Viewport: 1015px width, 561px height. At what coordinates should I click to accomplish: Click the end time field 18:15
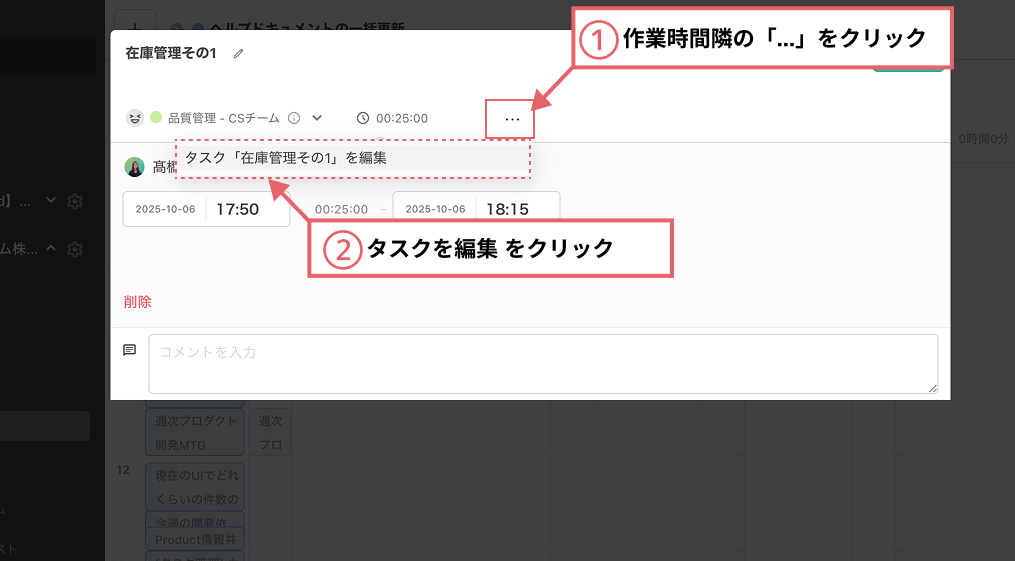point(508,209)
